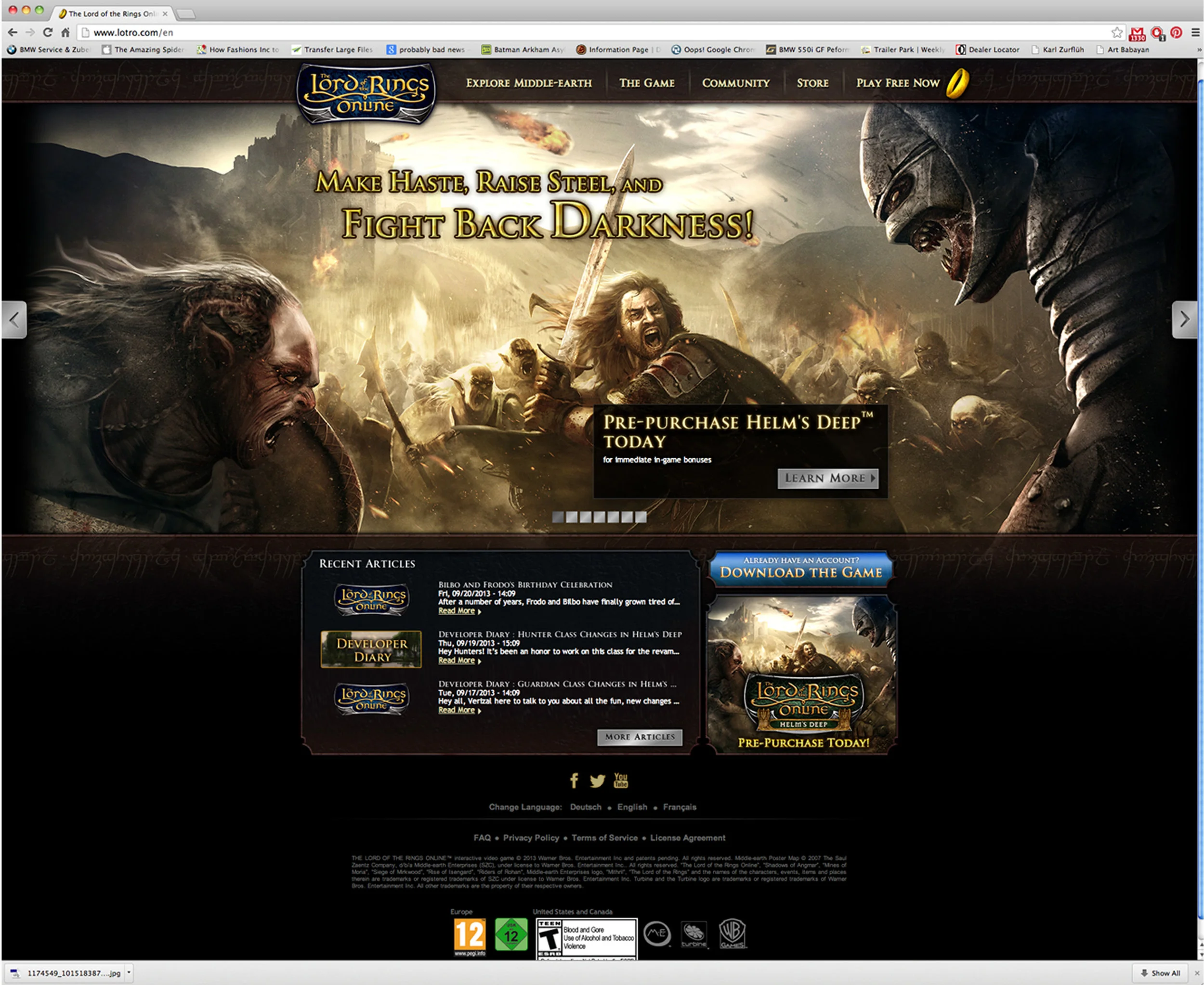Open the Gmail extension icon
The image size is (1204, 985).
tap(1137, 34)
